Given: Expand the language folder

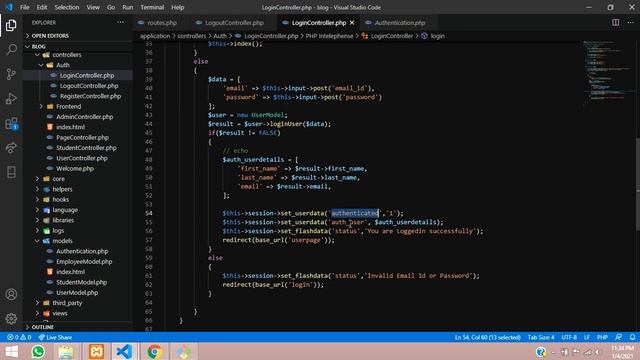Looking at the screenshot, I should 64,210.
